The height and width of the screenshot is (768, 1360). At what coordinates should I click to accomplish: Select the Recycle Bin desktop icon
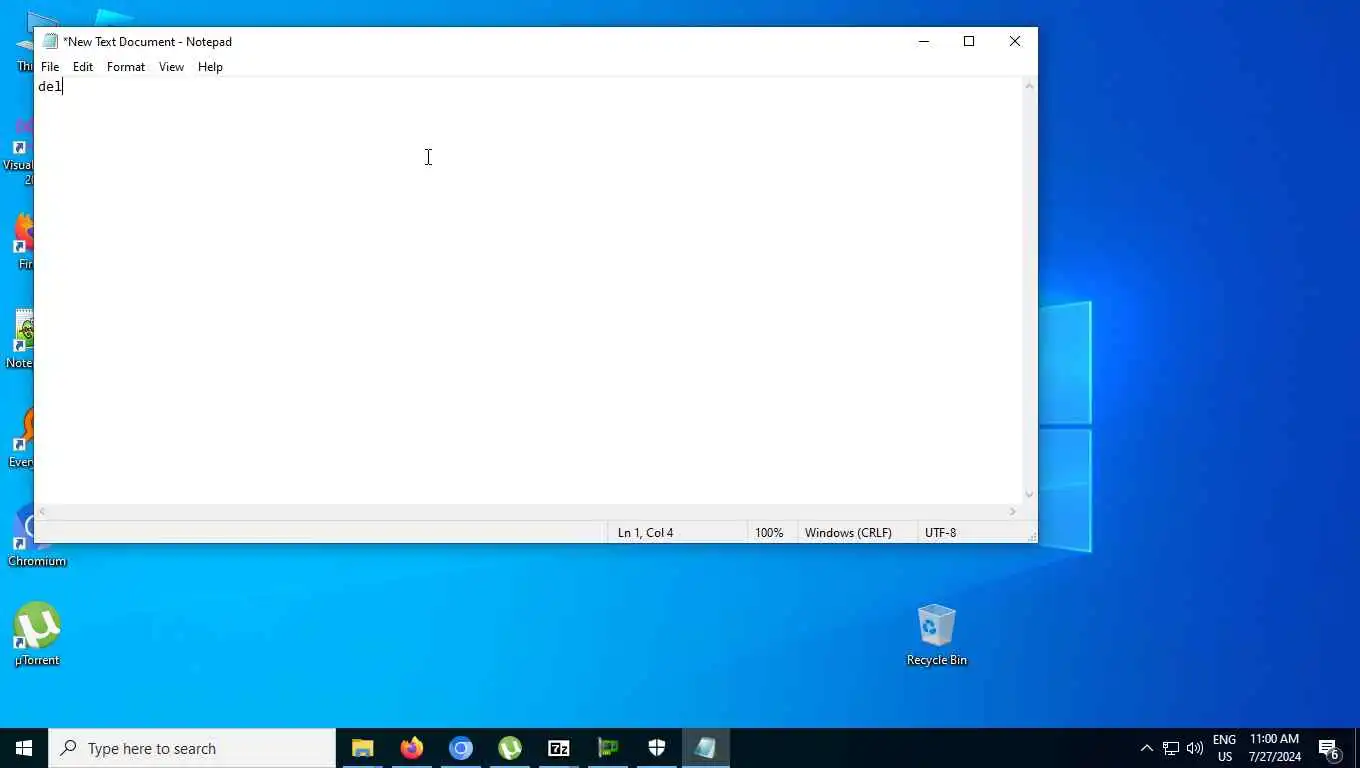point(936,634)
